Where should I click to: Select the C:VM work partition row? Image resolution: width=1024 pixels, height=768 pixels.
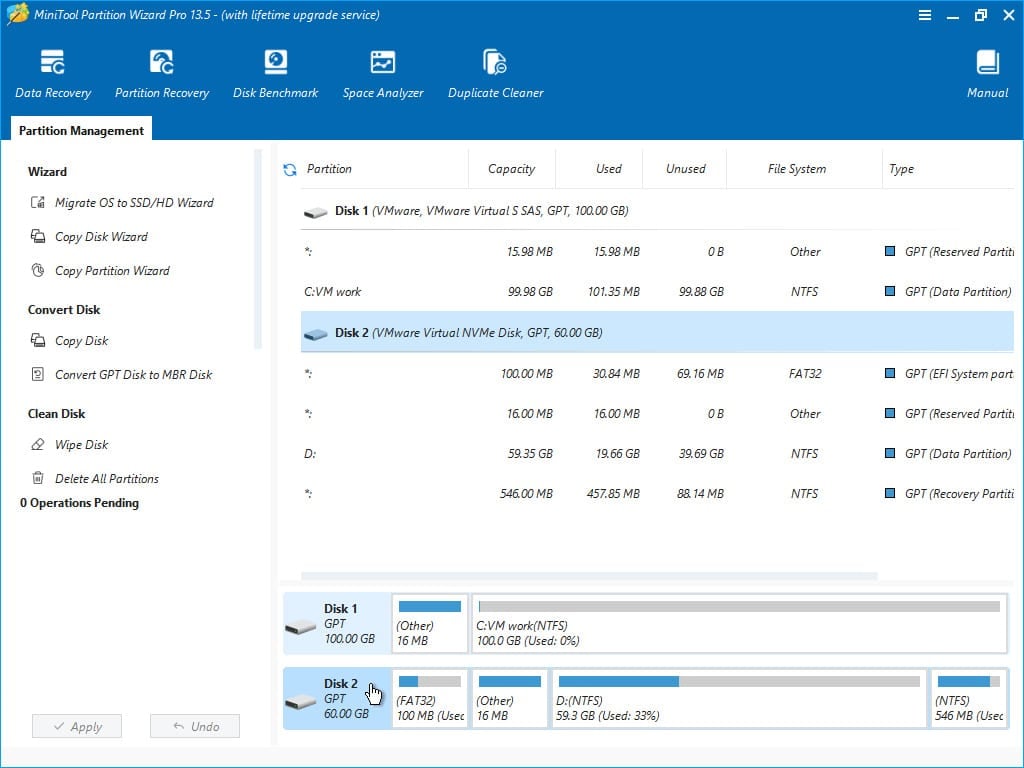pos(657,291)
